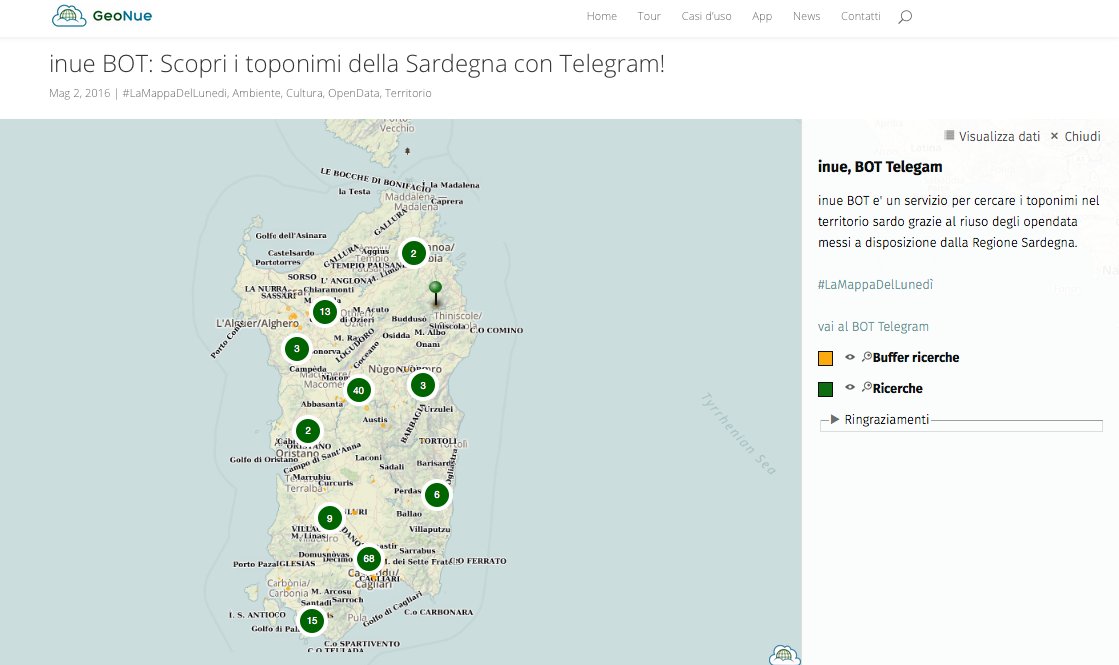Open the Contatti menu item
Viewport: 1119px width, 665px height.
(x=861, y=16)
